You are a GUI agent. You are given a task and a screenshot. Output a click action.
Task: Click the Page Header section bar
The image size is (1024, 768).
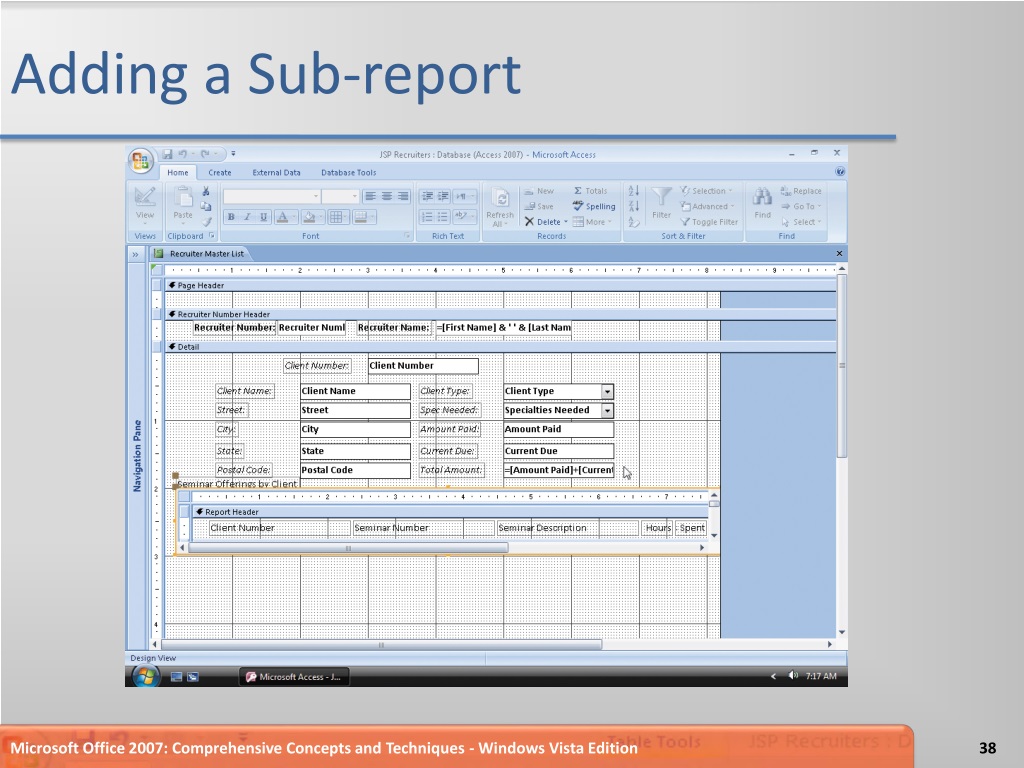click(x=500, y=285)
